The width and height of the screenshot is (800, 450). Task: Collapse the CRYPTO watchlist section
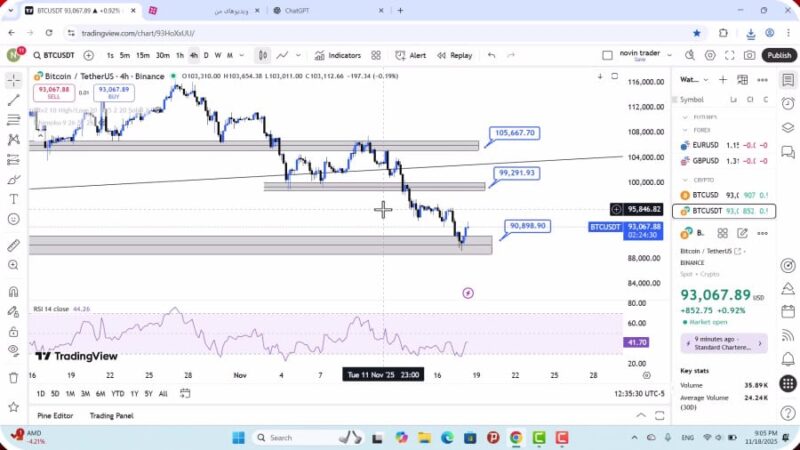tap(685, 179)
